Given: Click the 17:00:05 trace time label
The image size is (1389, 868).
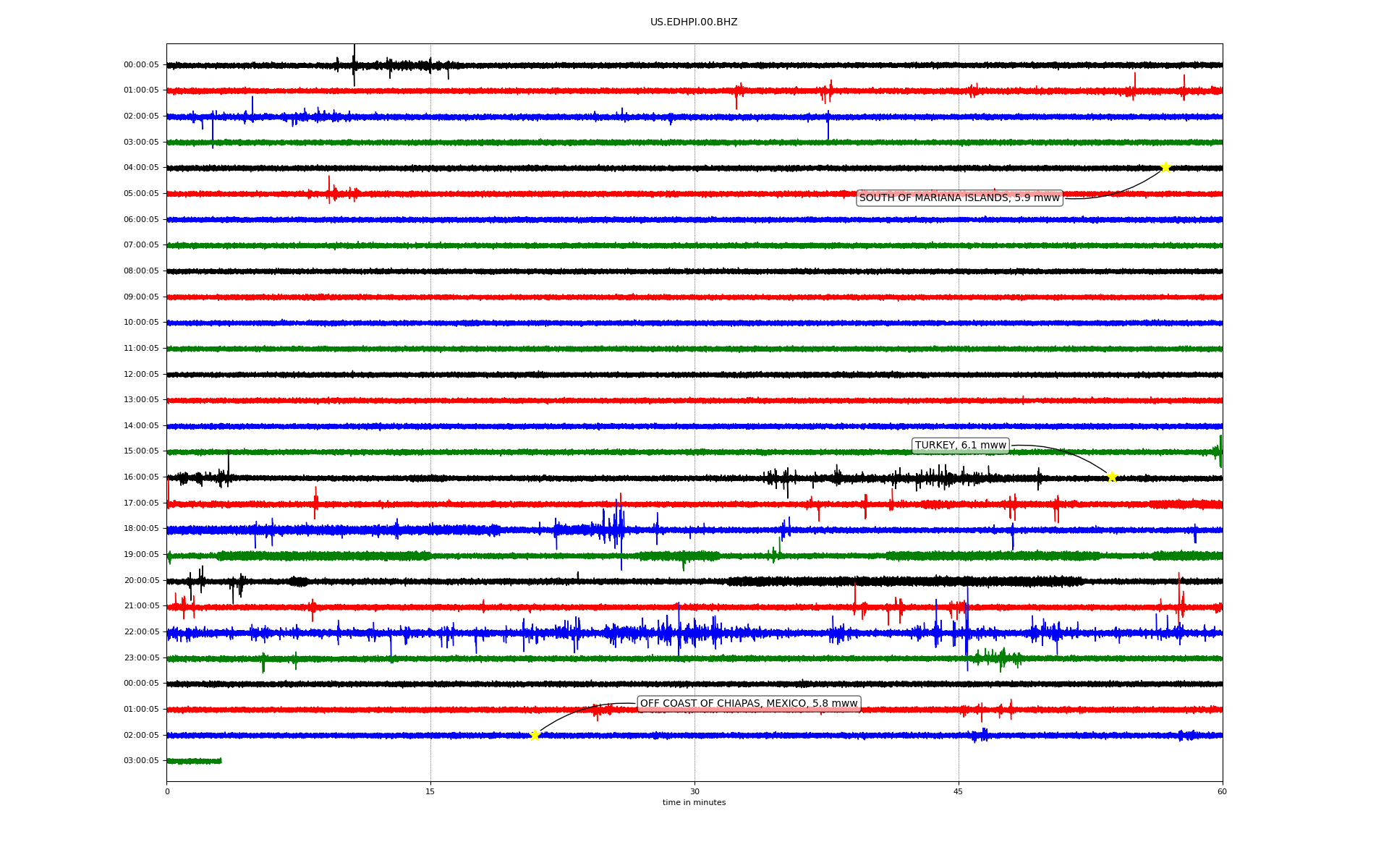Looking at the screenshot, I should pyautogui.click(x=141, y=503).
